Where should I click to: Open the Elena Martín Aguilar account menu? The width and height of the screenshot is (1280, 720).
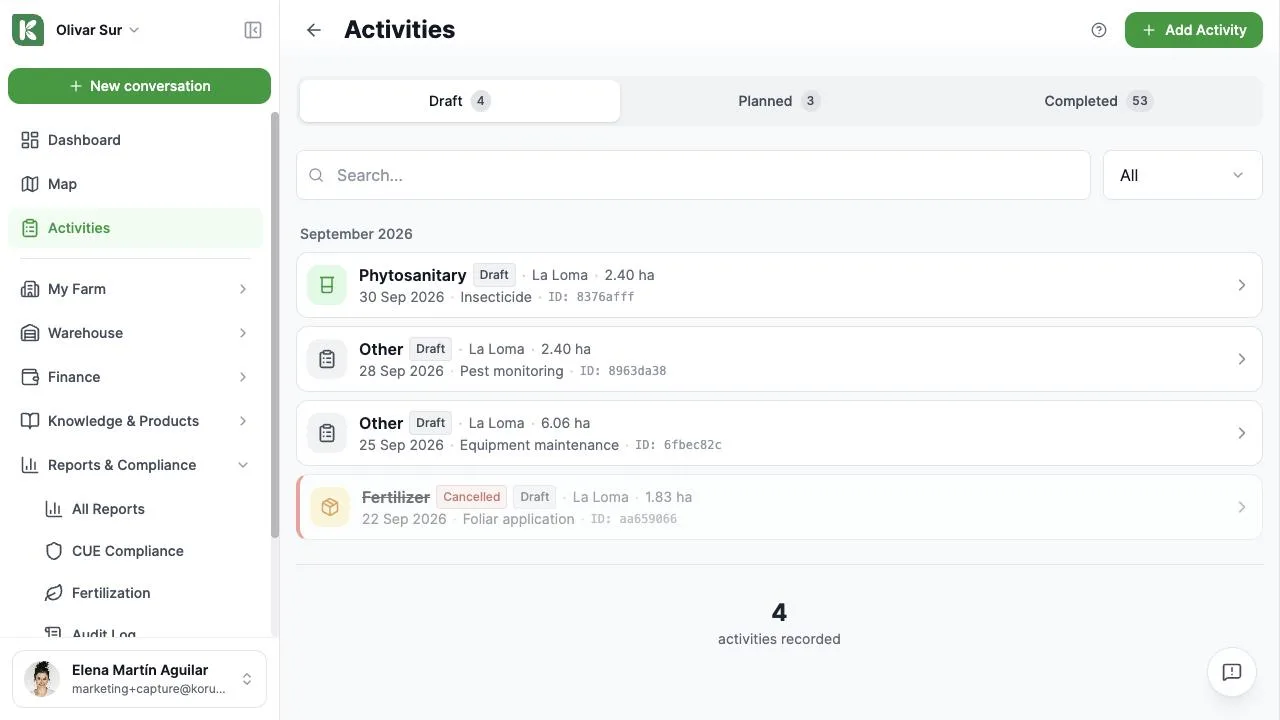[139, 679]
